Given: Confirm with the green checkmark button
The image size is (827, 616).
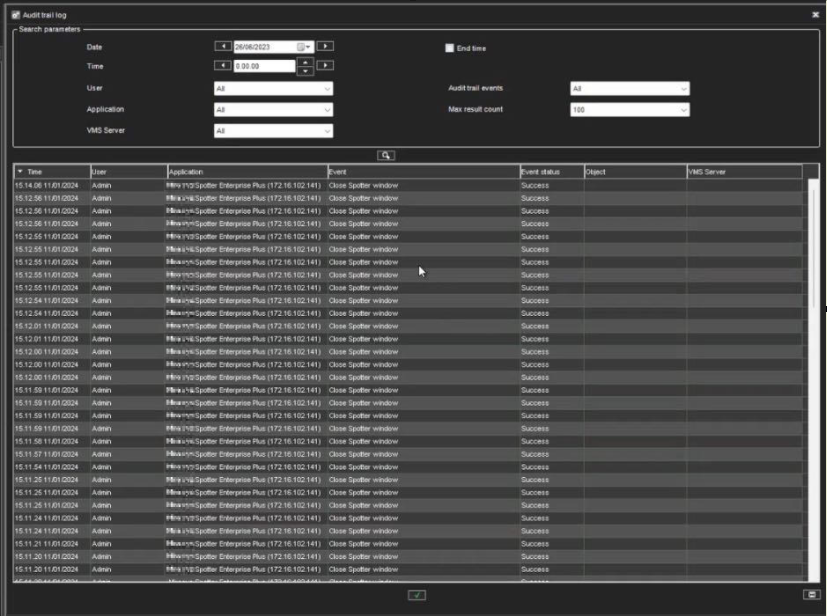Looking at the screenshot, I should coord(417,595).
